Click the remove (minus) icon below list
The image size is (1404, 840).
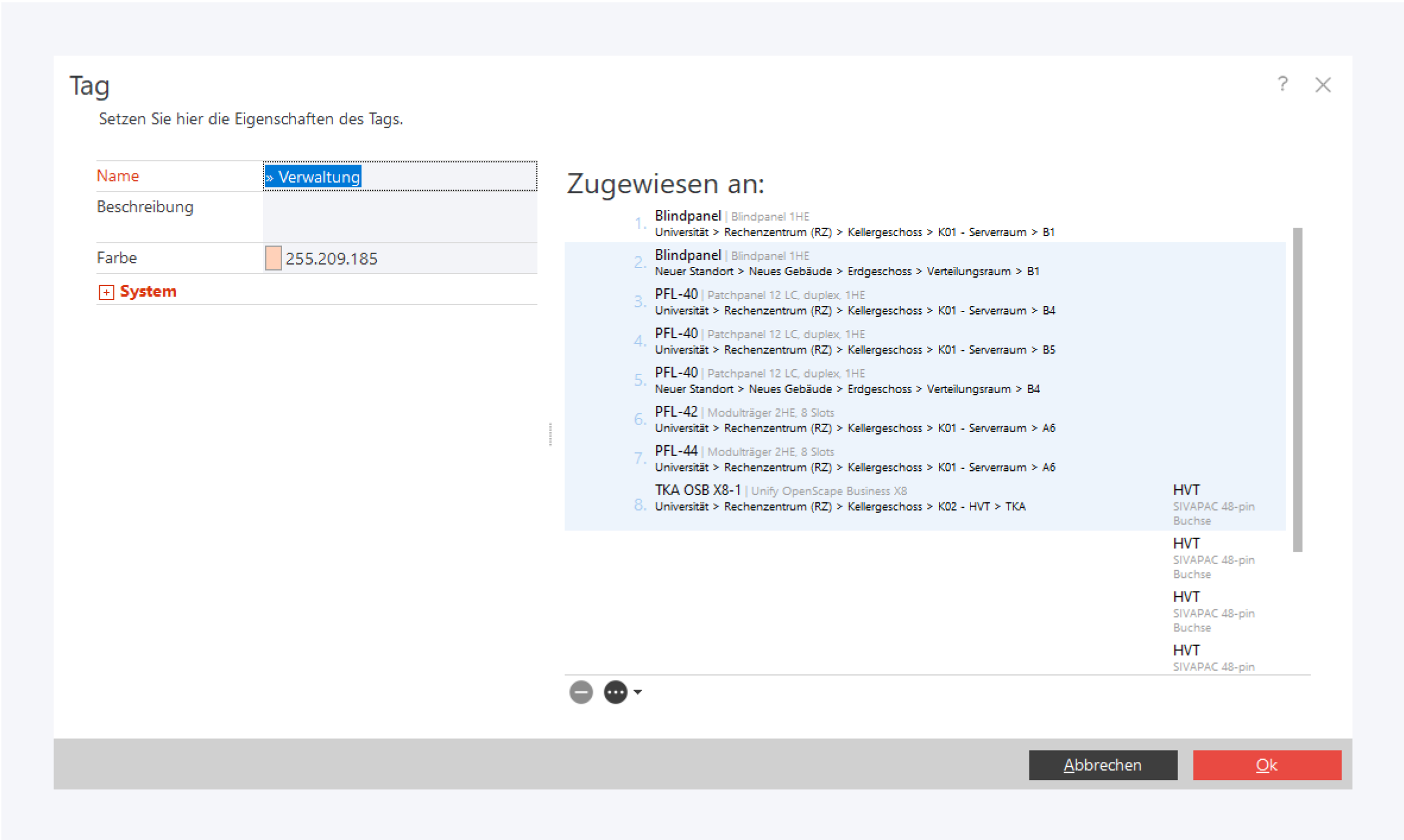point(580,692)
